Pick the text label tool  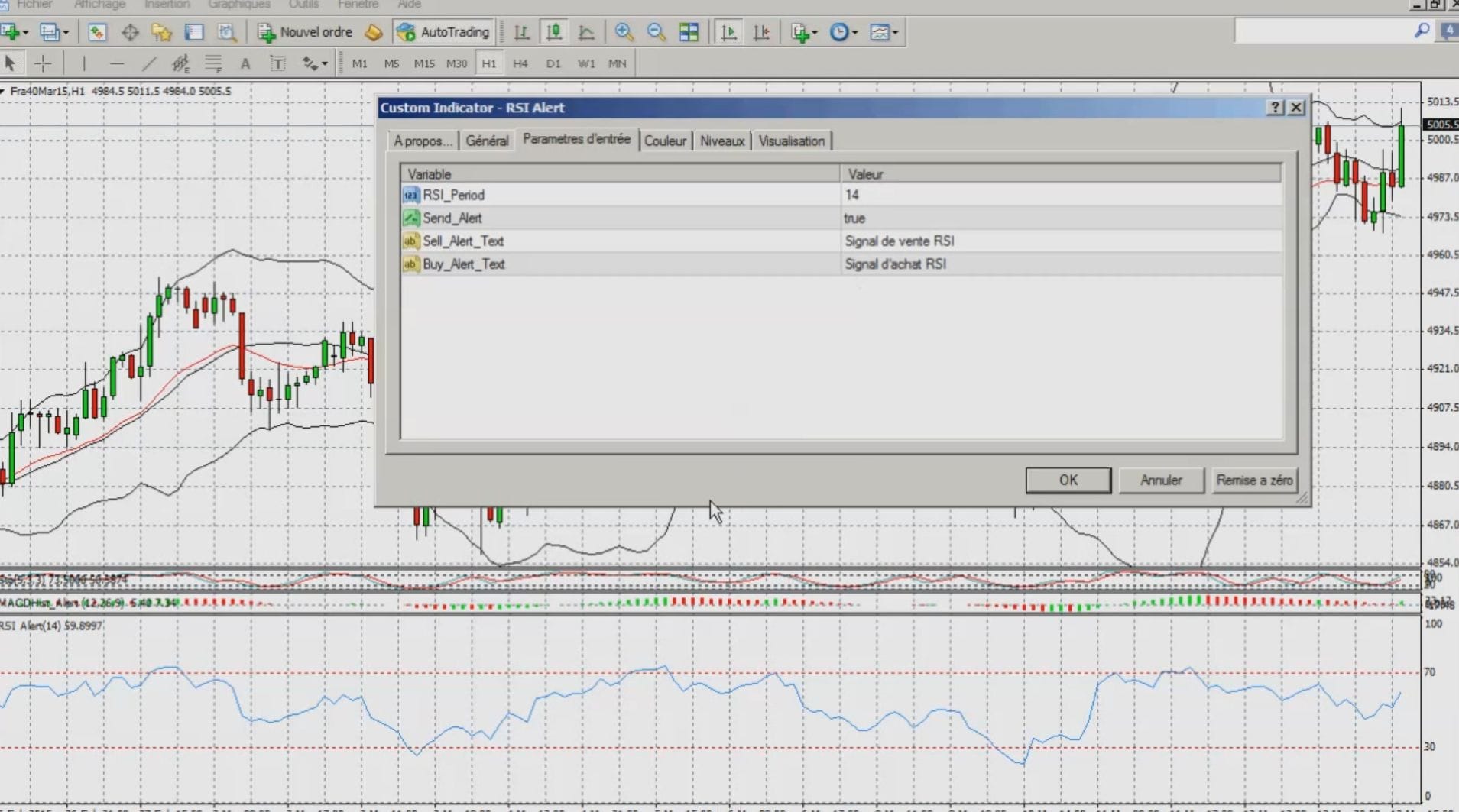click(277, 63)
